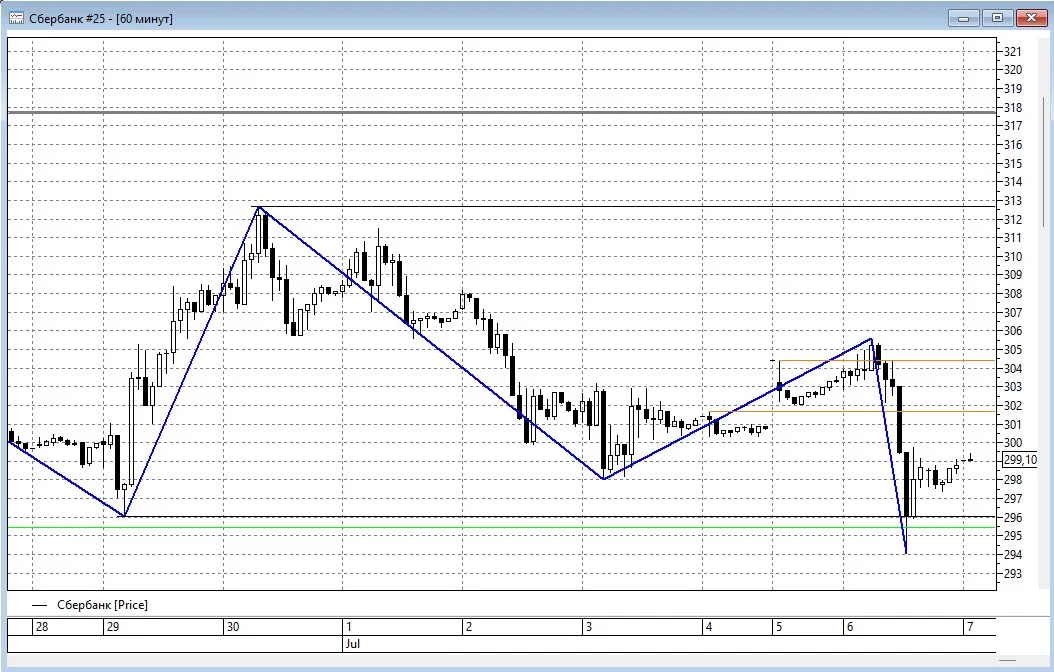Click the title text Сбербанк #25 - [60 минут]
The image size is (1054, 672).
101,19
